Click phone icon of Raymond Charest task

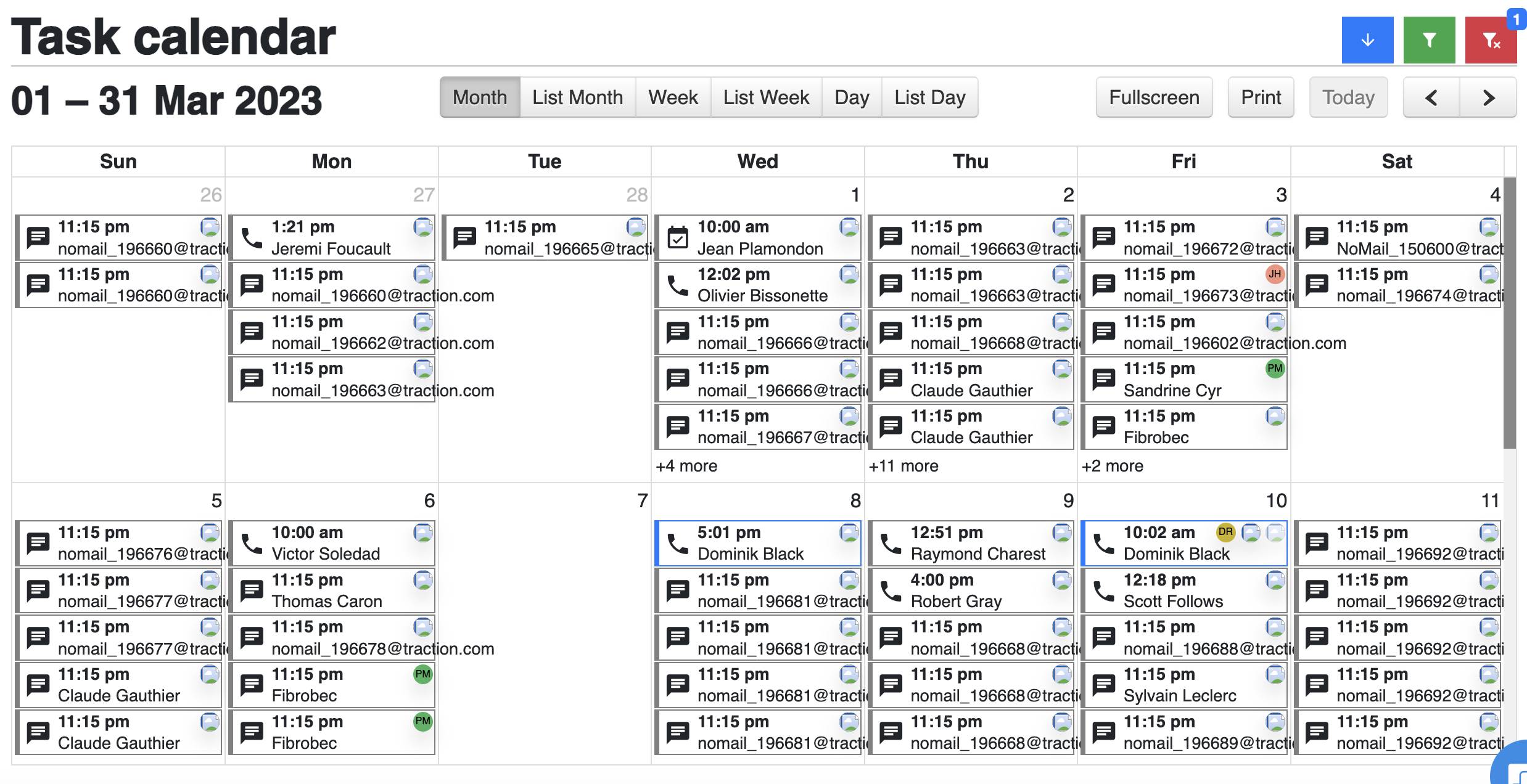coord(891,544)
